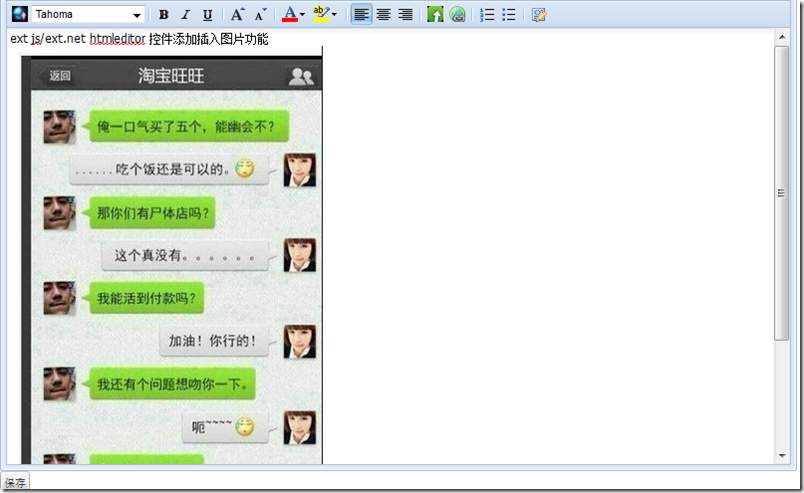Click the editor scrollbar up arrow
The image size is (804, 493).
coord(781,37)
